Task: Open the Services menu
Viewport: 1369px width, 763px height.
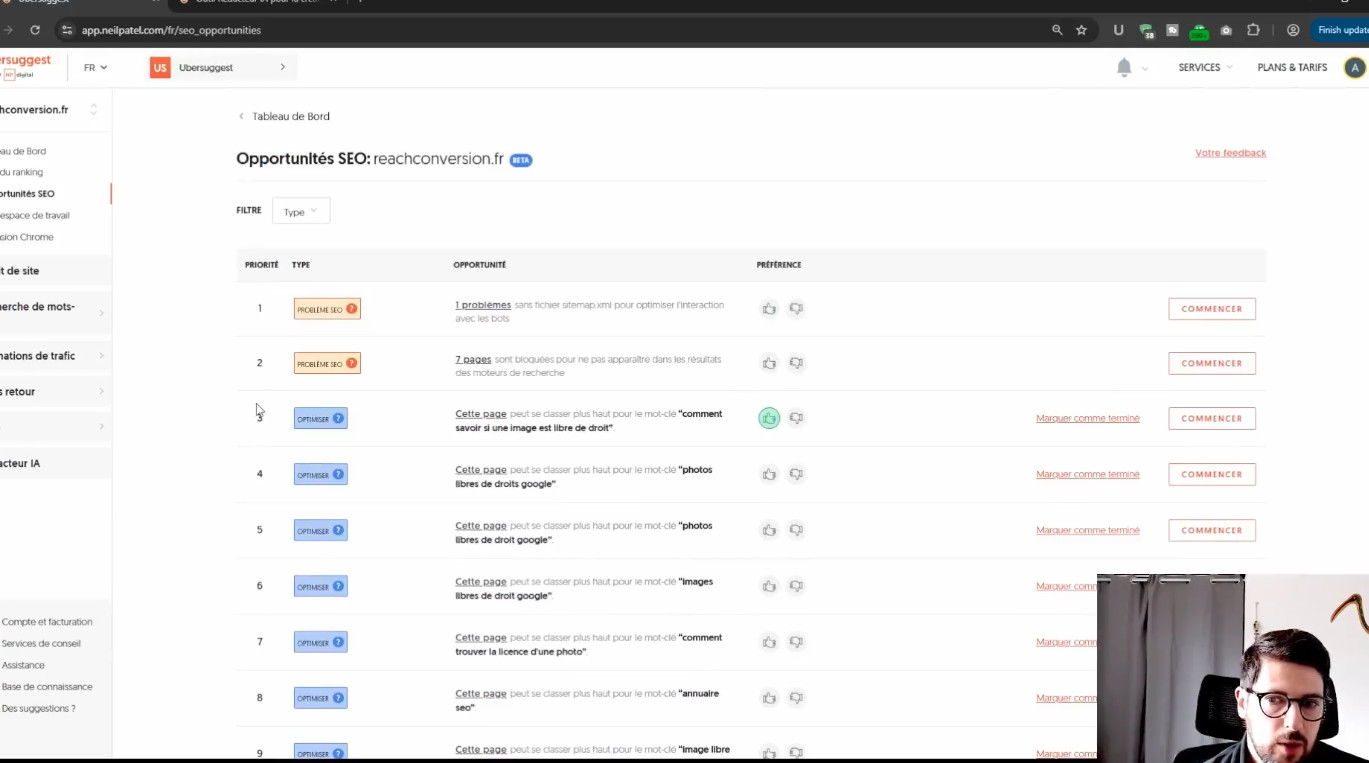Action: [x=1204, y=67]
